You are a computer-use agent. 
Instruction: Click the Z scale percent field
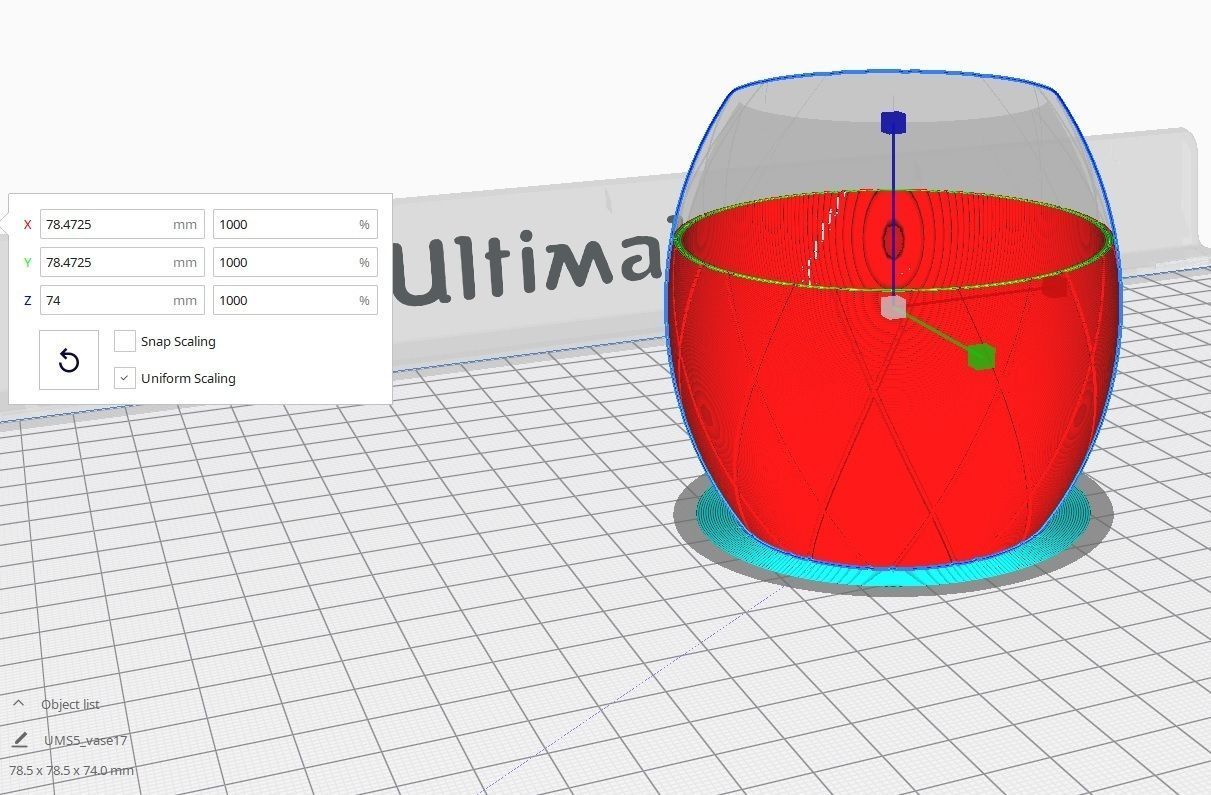tap(295, 300)
